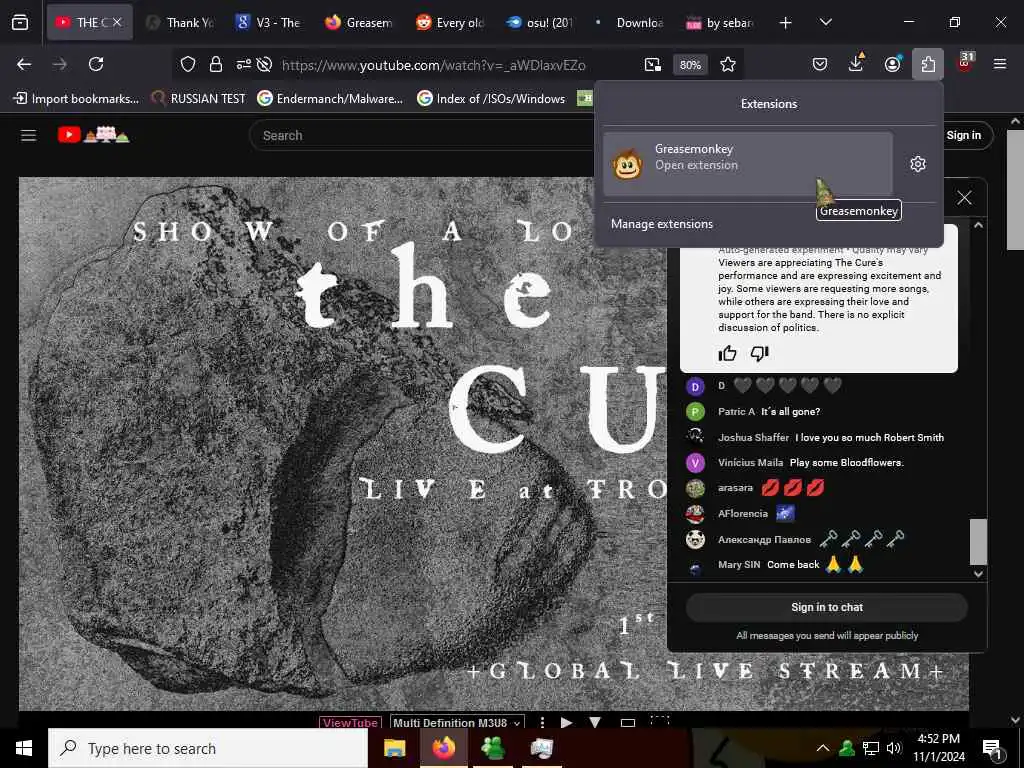This screenshot has height=768, width=1024.
Task: Open the Windows Start menu
Action: point(24,748)
